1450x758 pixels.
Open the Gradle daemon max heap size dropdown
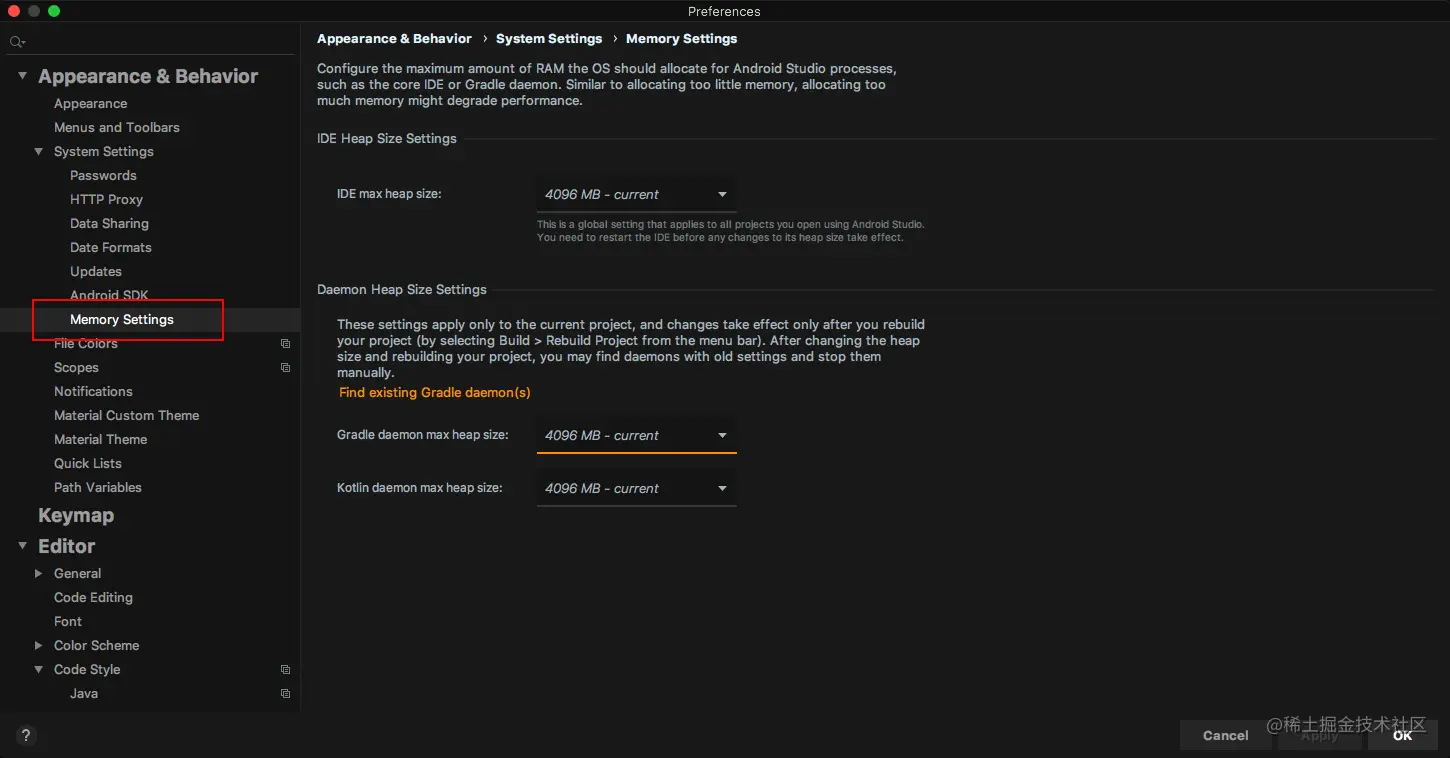[x=636, y=435]
